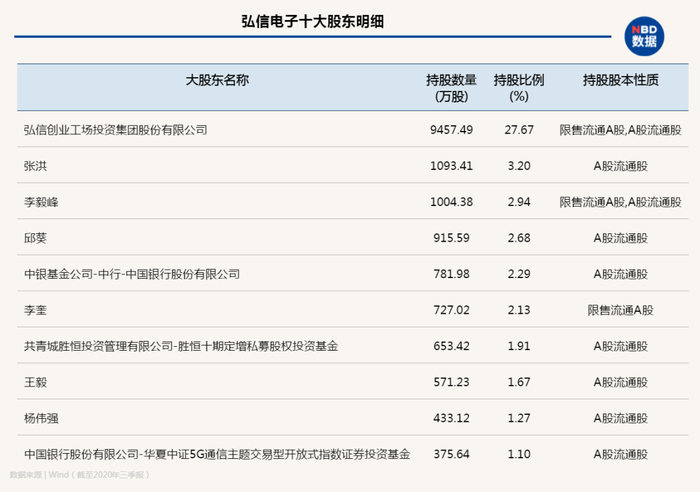The width and height of the screenshot is (700, 492).
Task: Click the value 1004.38
Action: tap(451, 202)
